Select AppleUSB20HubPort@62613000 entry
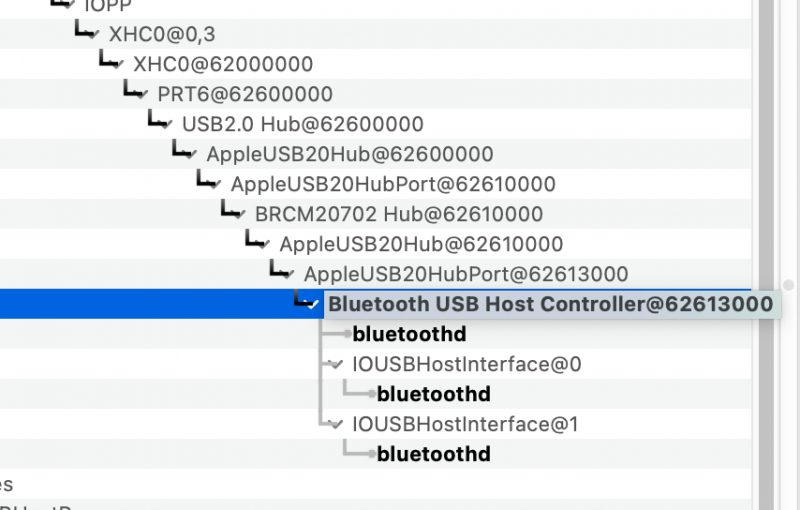The height and width of the screenshot is (510, 800). (466, 274)
